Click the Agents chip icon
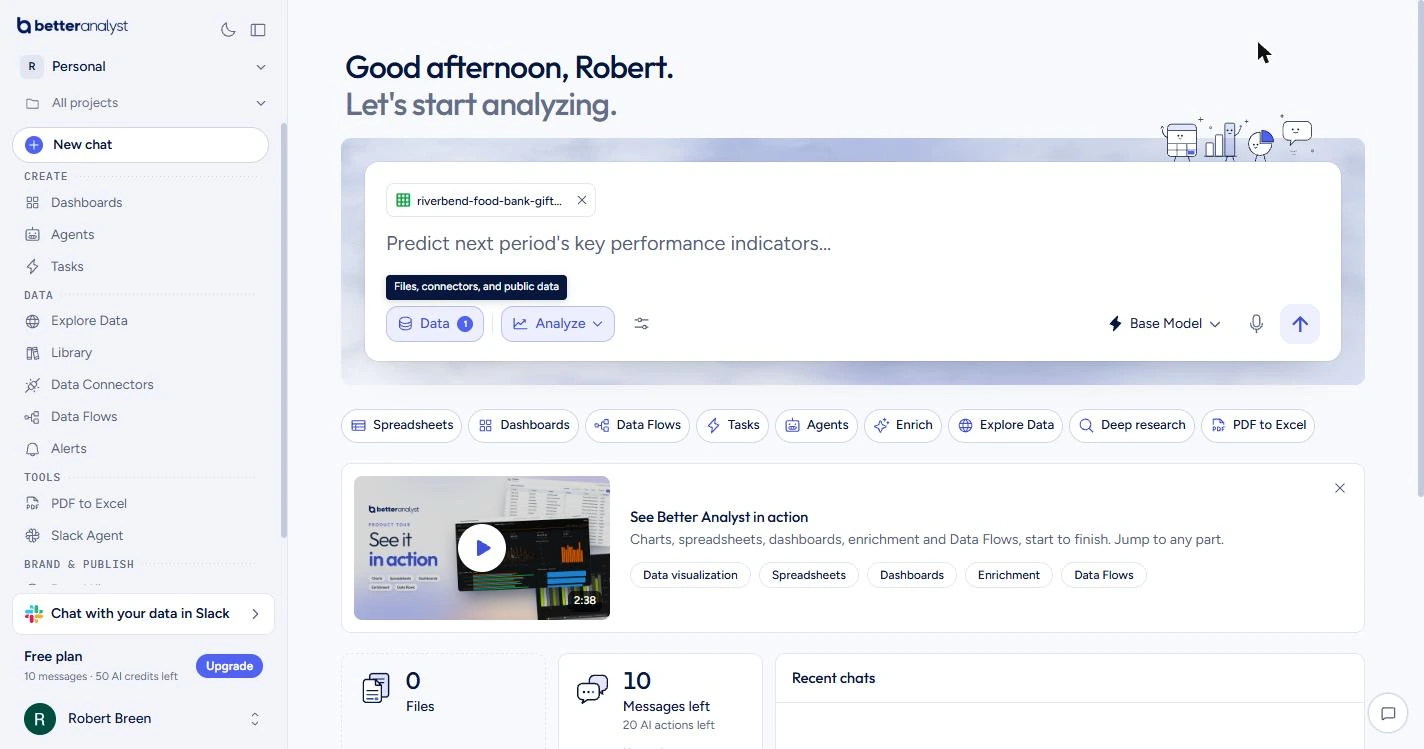 [792, 425]
